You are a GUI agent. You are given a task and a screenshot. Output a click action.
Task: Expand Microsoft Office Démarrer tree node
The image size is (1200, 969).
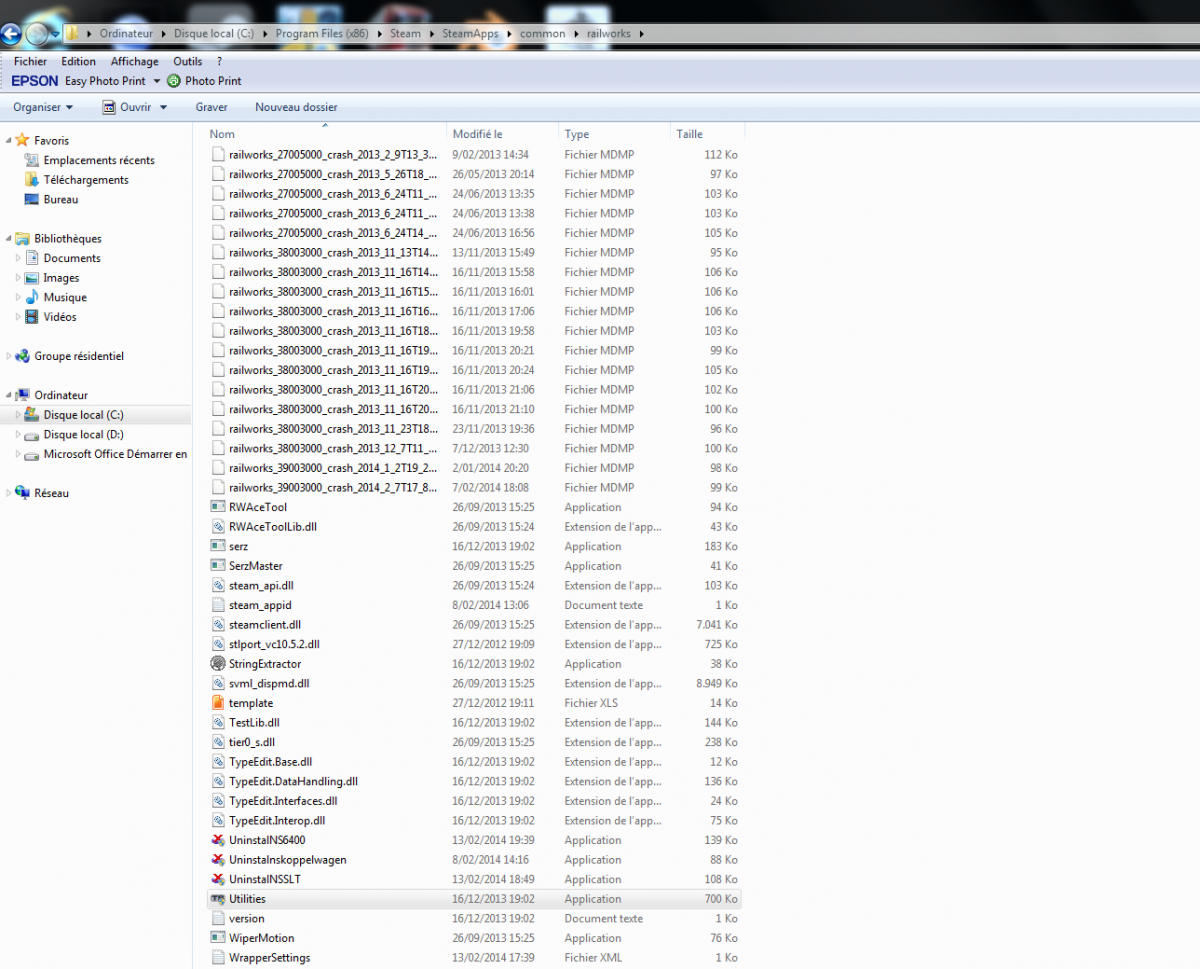coord(18,454)
